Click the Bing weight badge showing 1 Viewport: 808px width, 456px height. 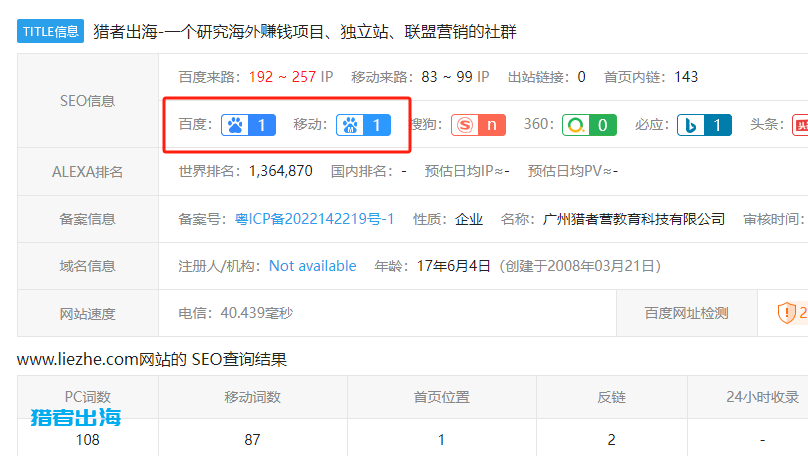[x=704, y=125]
